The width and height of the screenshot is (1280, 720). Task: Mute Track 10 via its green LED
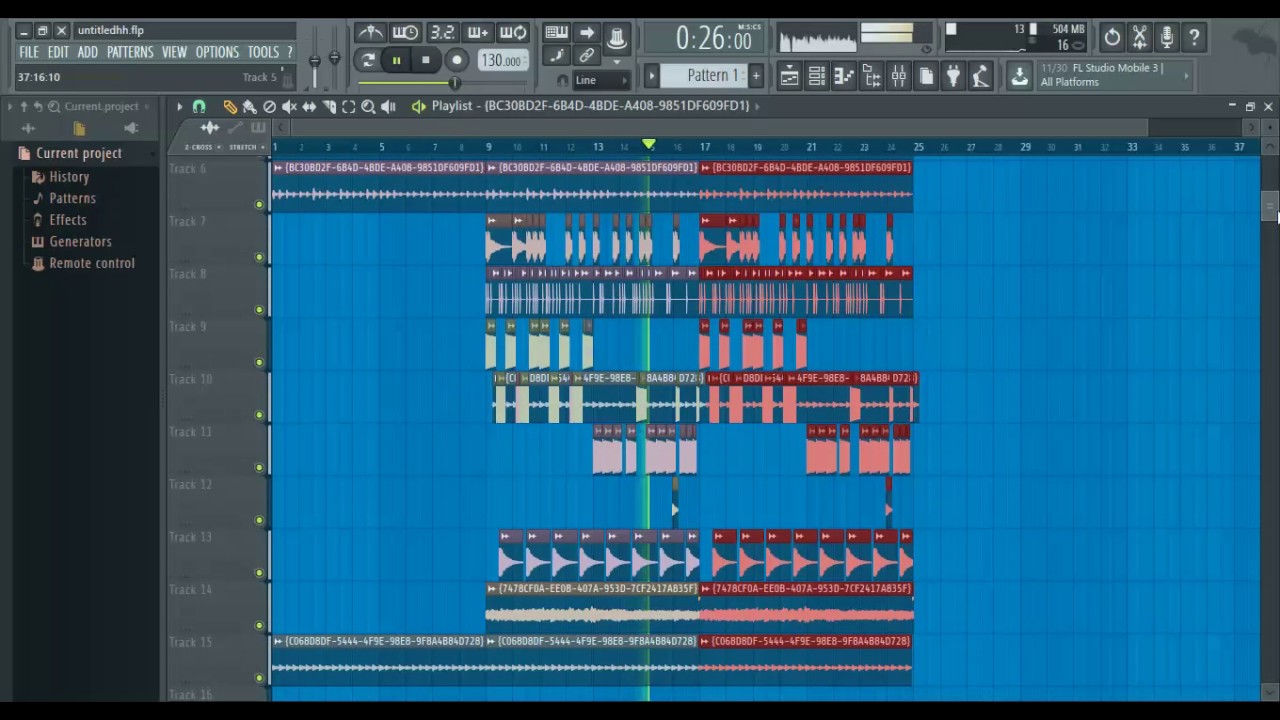click(x=259, y=415)
